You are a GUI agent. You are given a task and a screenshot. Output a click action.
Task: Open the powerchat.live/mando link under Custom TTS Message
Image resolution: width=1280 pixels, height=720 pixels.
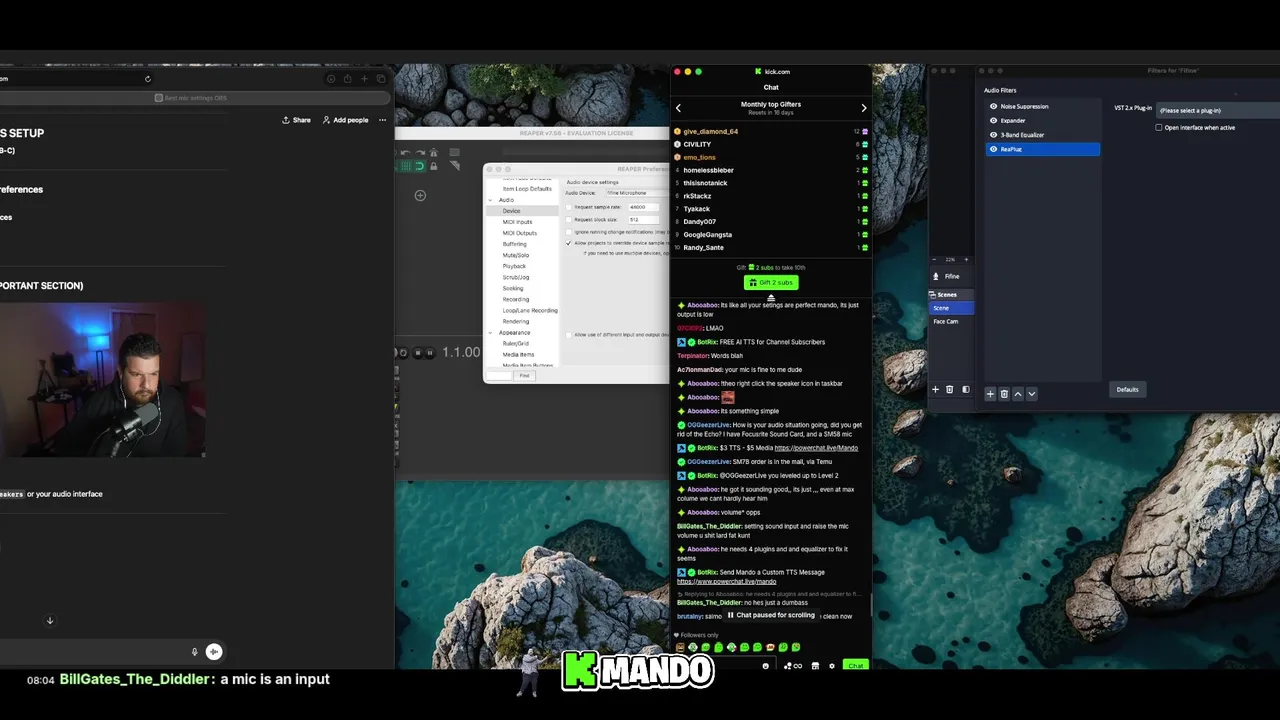[x=726, y=581]
